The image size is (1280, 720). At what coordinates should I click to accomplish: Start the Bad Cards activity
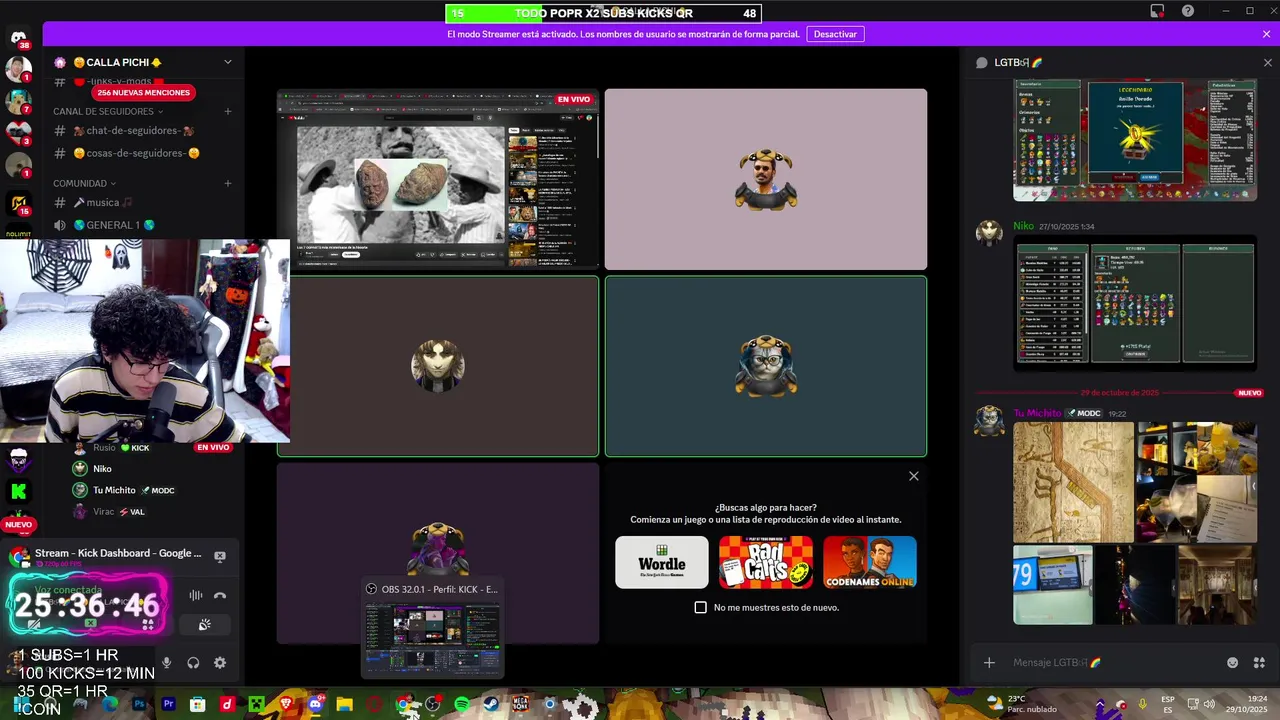tap(765, 562)
